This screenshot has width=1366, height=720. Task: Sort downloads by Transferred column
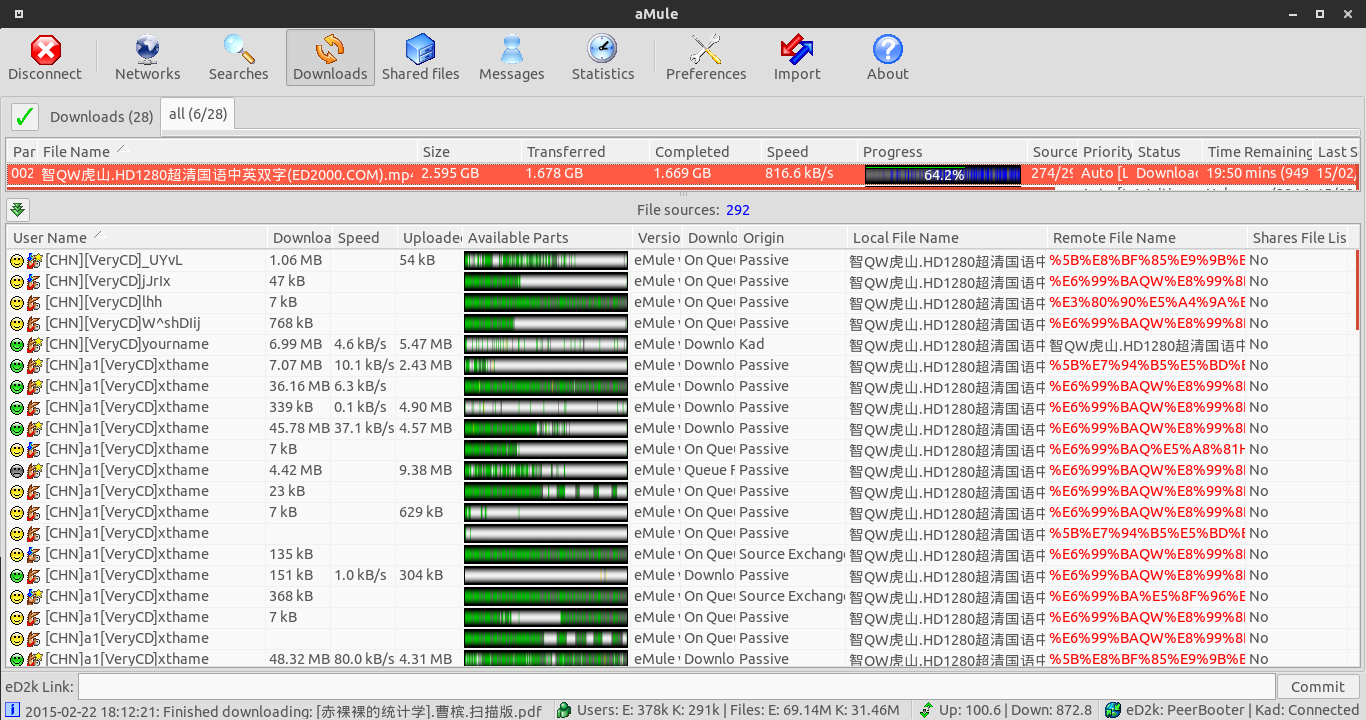585,151
